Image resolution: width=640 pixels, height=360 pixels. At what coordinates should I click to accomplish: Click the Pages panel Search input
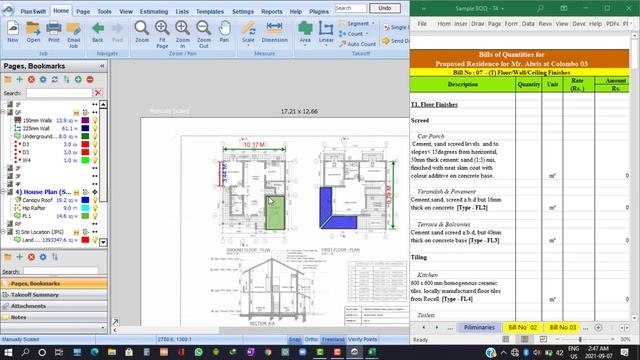(x=59, y=93)
